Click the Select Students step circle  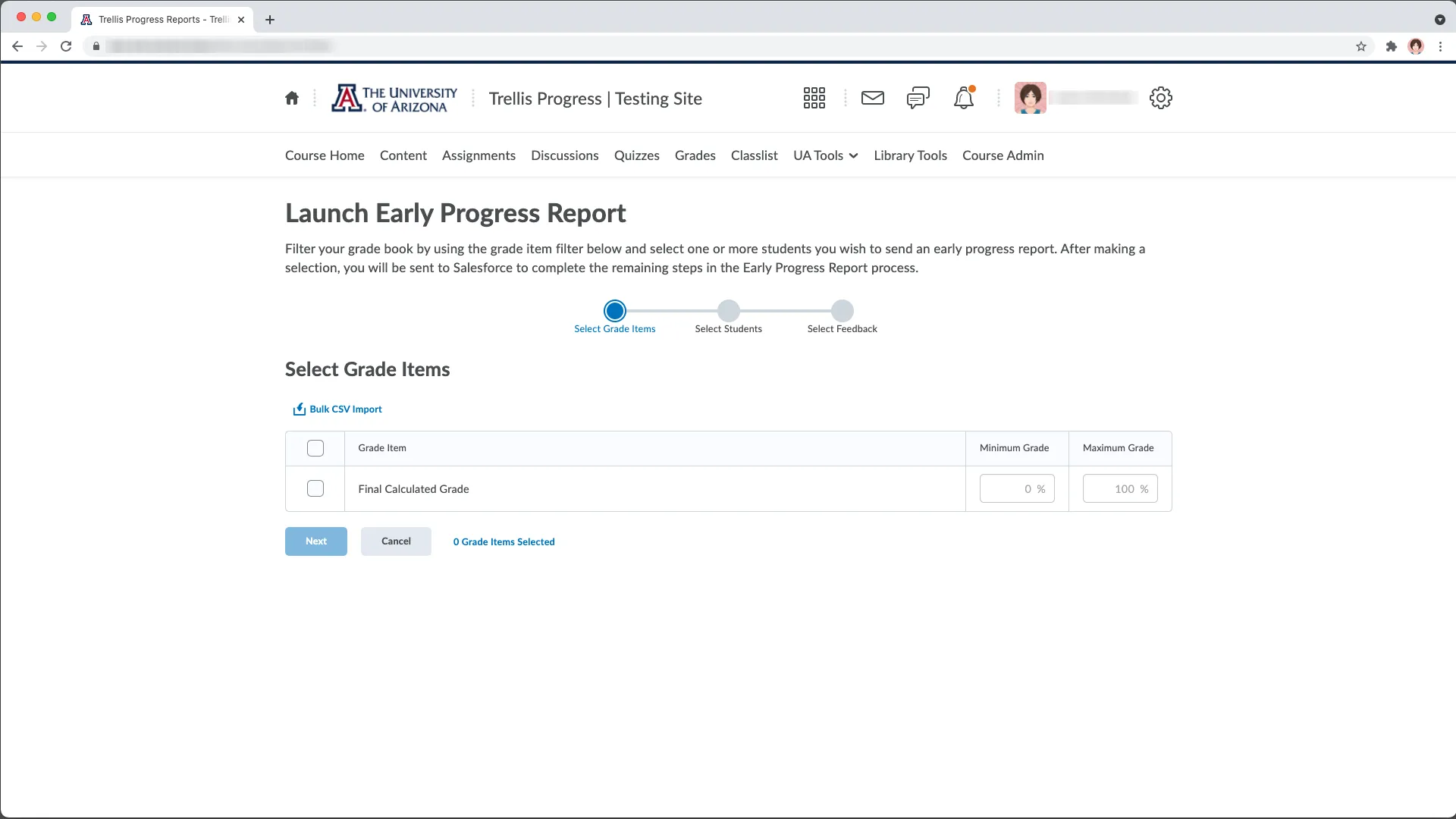(729, 311)
